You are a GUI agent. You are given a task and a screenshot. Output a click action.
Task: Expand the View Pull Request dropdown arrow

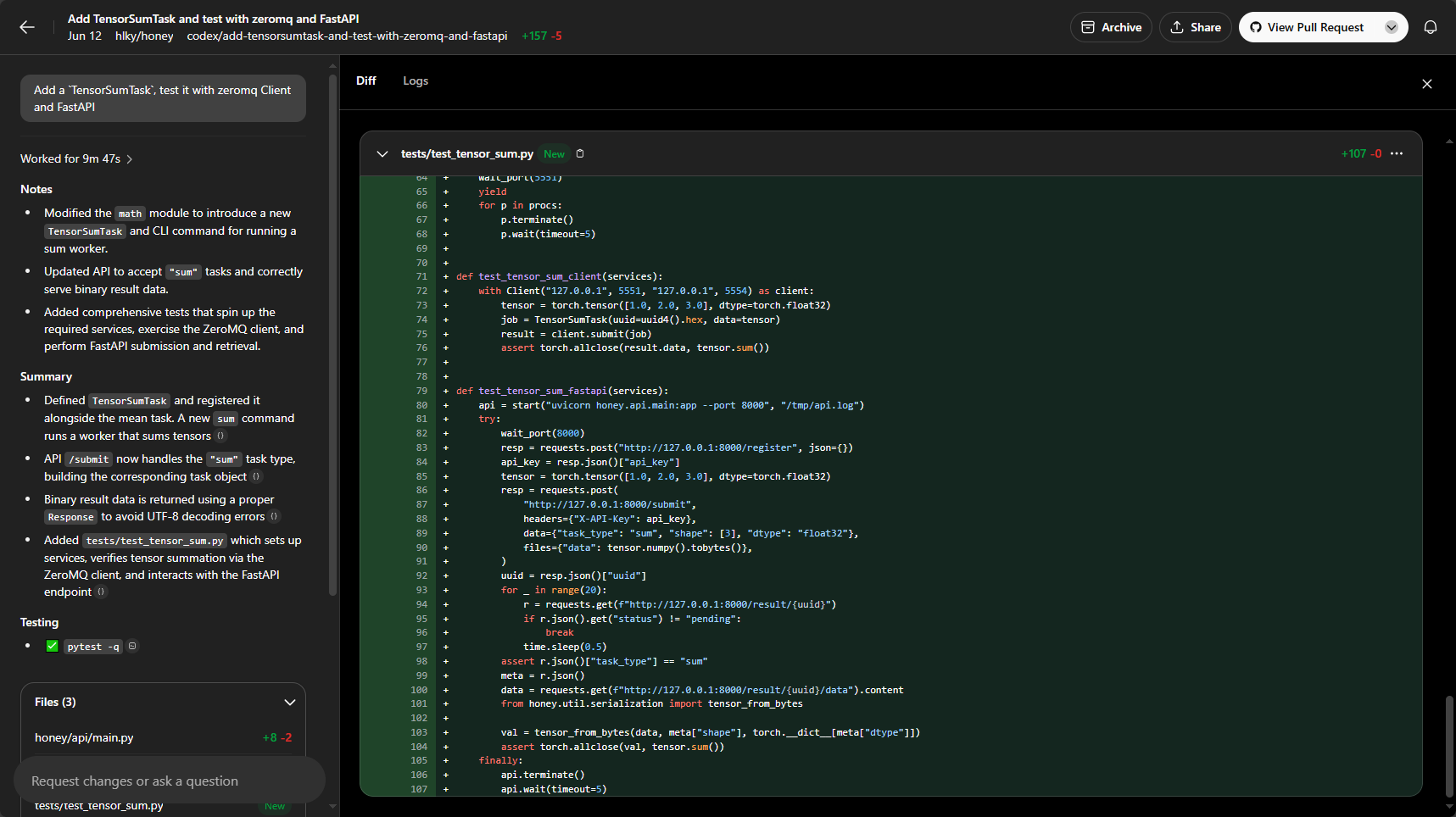pos(1392,27)
